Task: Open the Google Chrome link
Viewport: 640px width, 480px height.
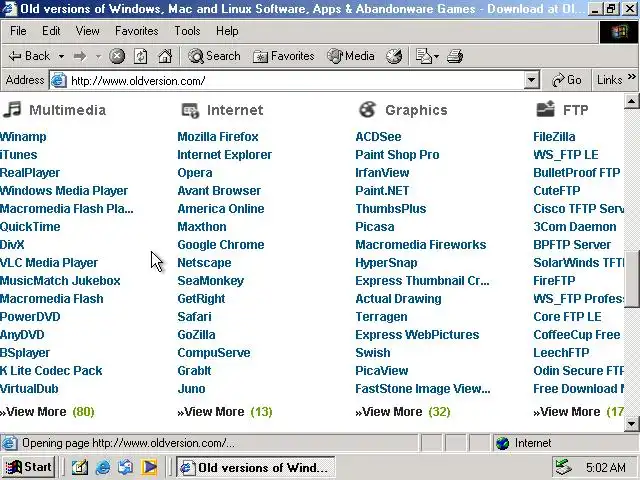Action: point(221,244)
